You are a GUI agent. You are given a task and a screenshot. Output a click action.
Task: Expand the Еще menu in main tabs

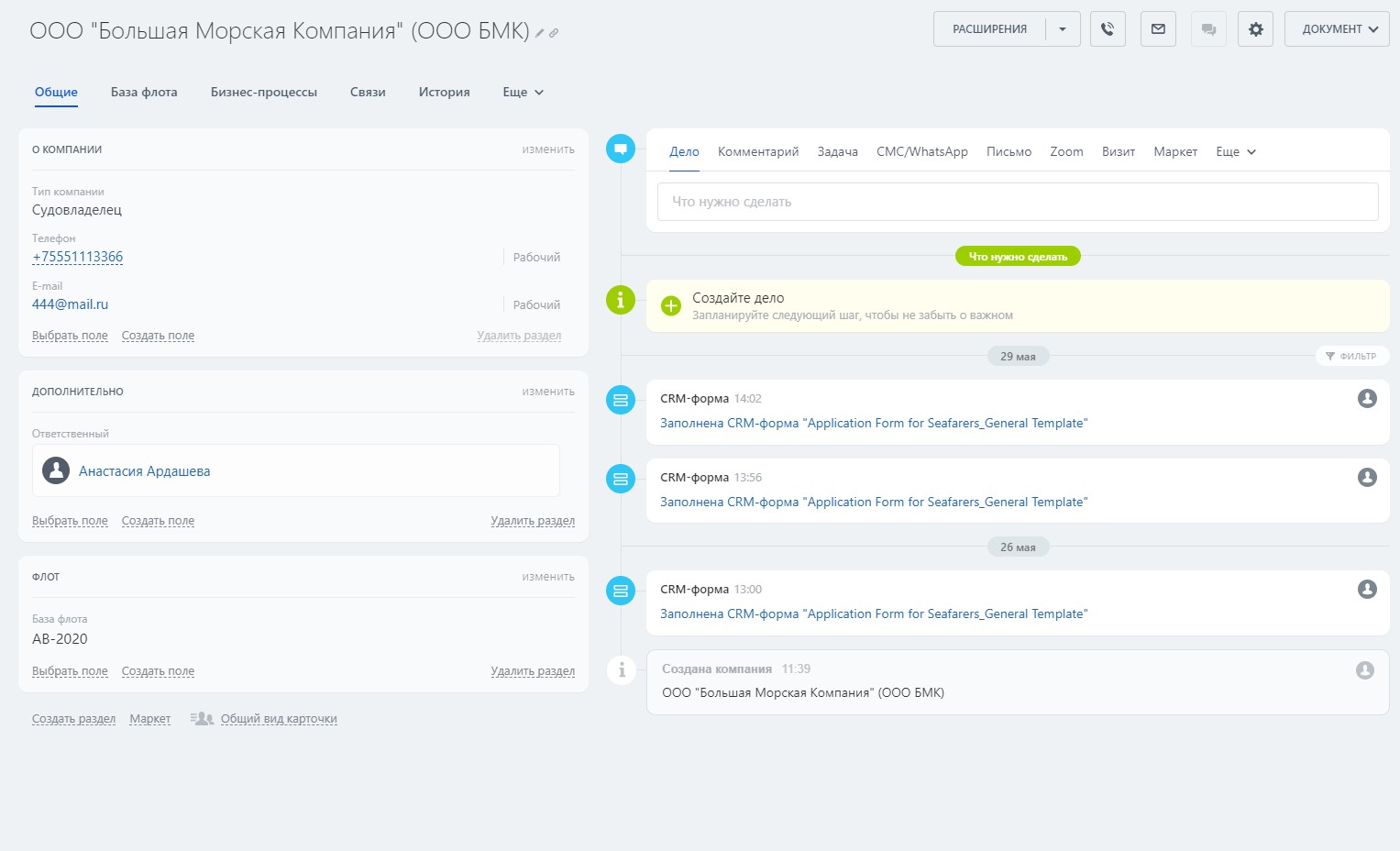[523, 93]
